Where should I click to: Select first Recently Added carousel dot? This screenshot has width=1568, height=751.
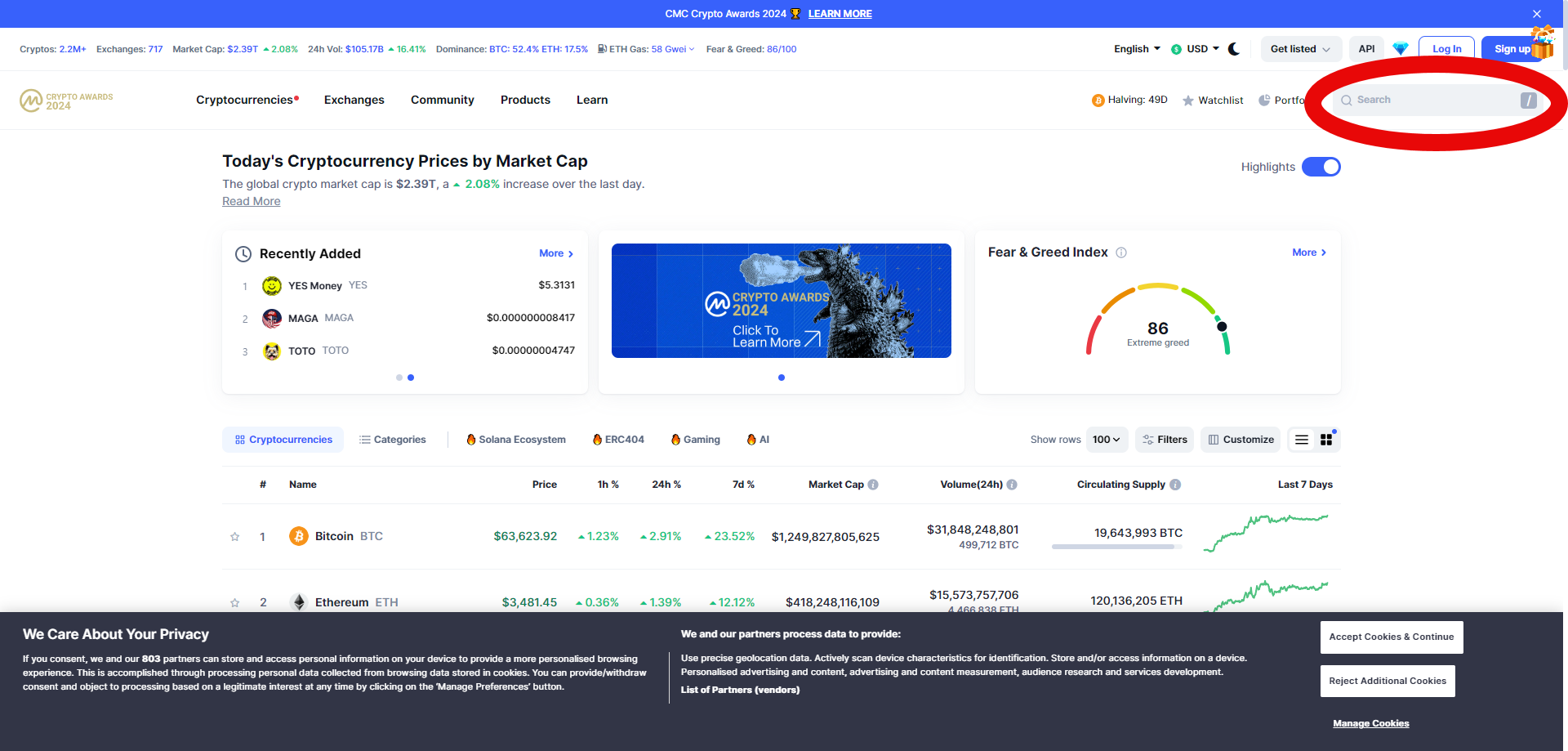point(399,378)
